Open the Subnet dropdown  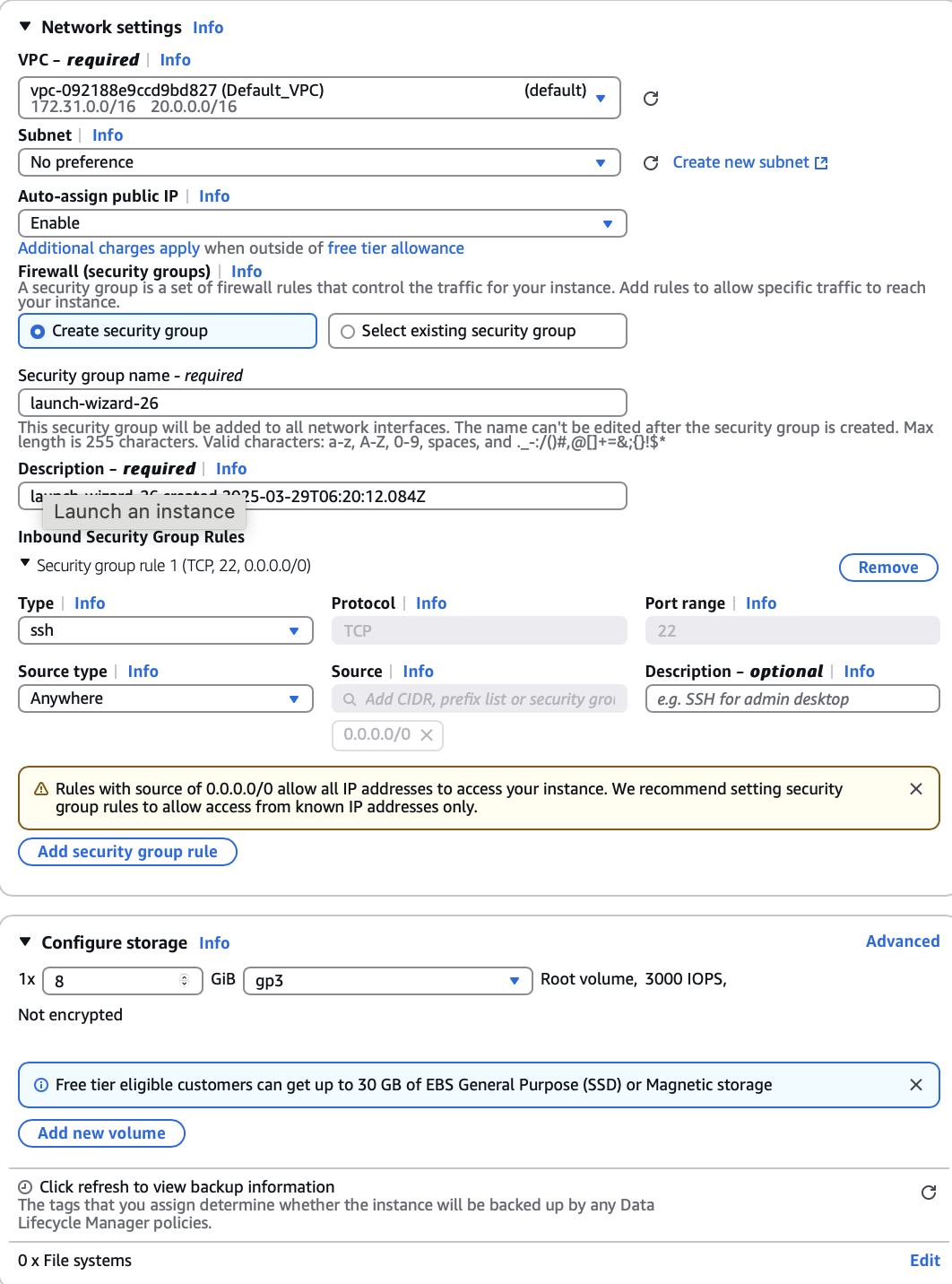click(319, 162)
